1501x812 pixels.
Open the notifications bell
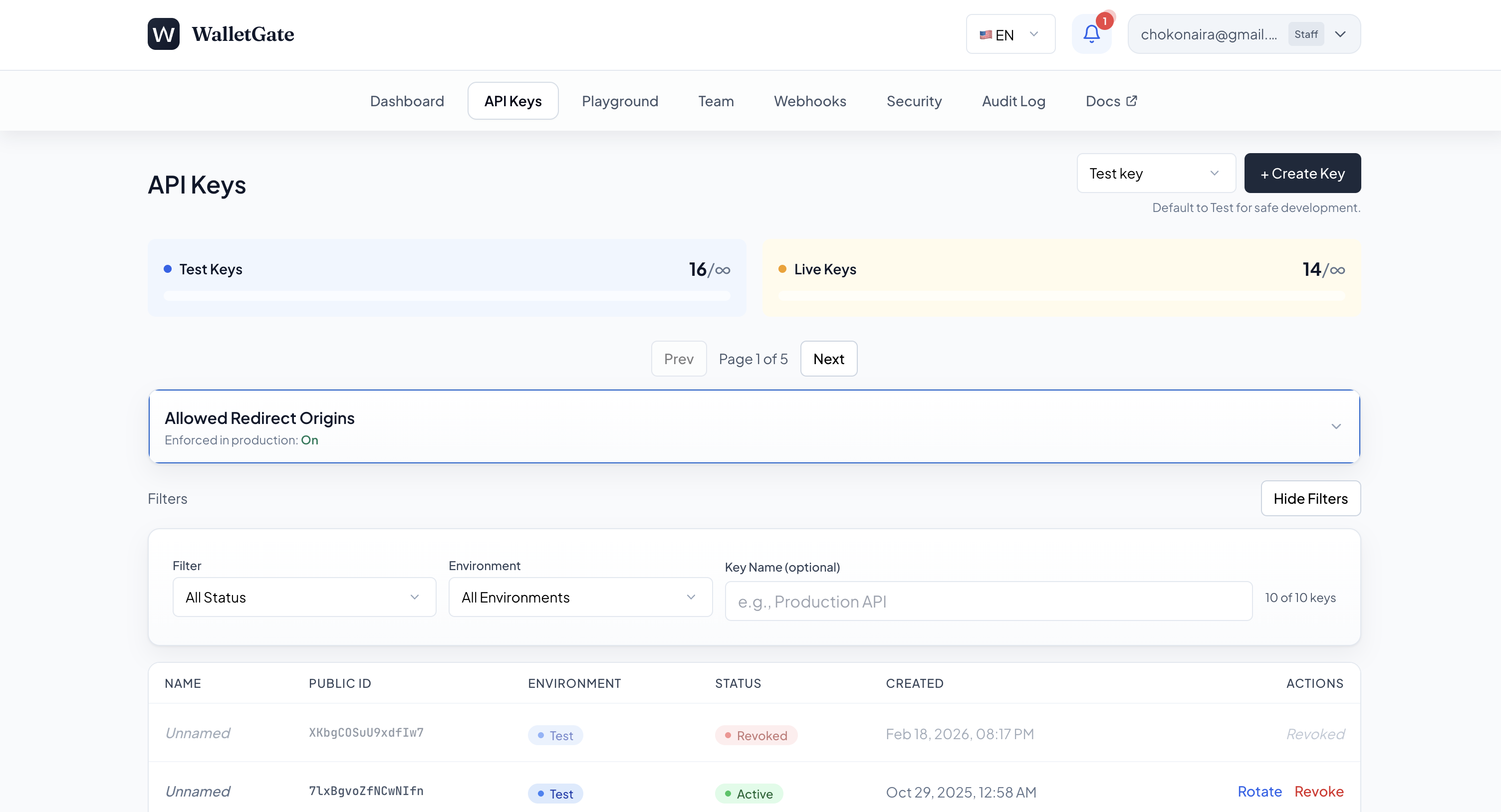pyautogui.click(x=1091, y=34)
